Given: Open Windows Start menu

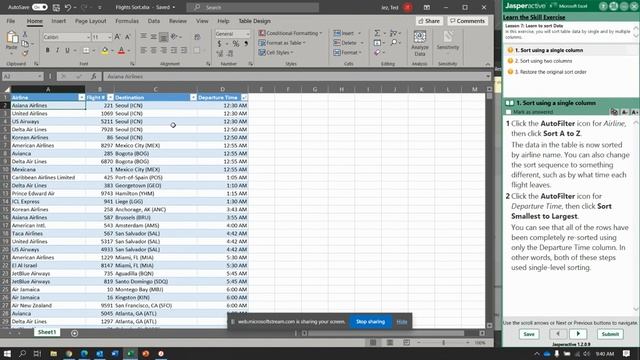Looking at the screenshot, I should (x=7, y=353).
